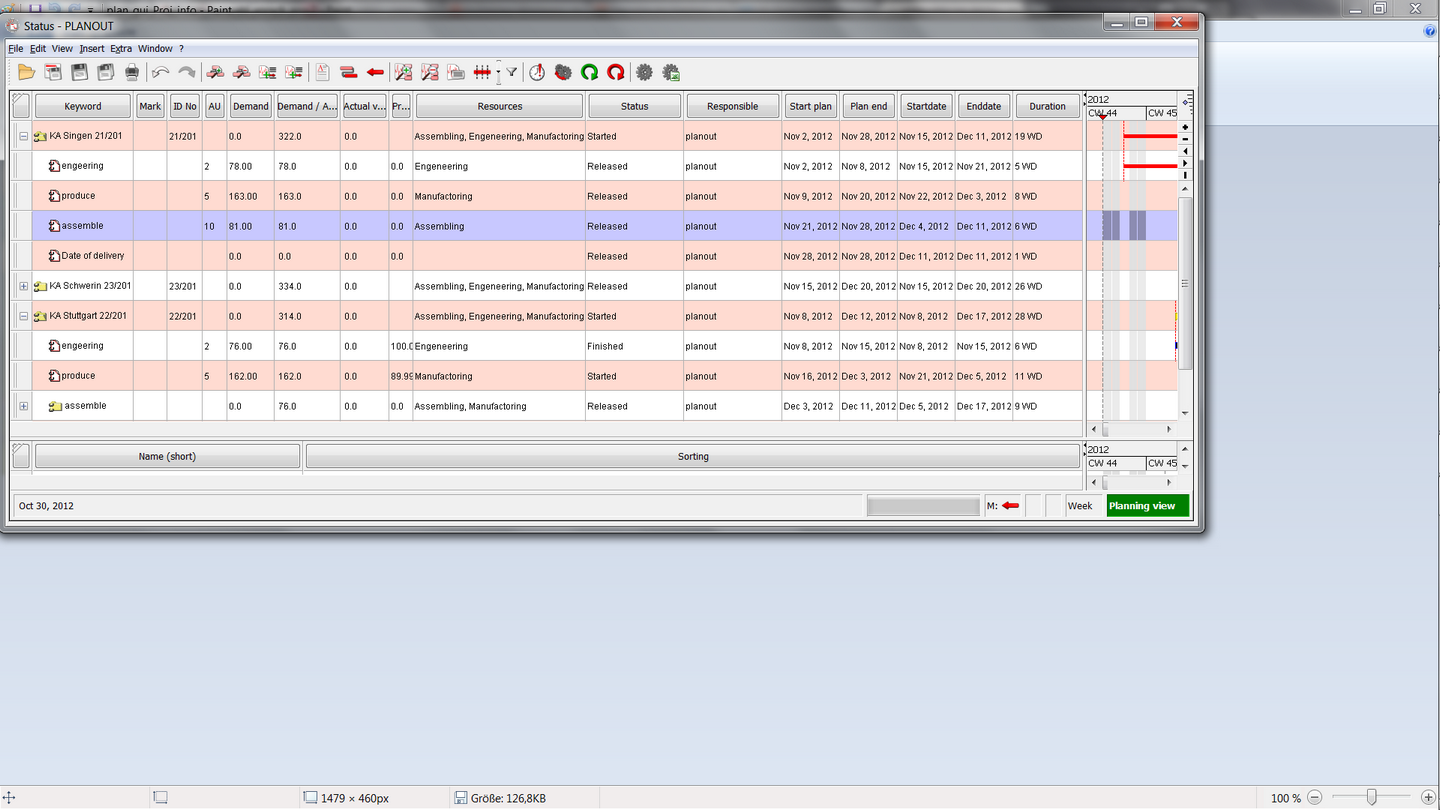Click the Gantt horizontal scrollbar right arrow
The width and height of the screenshot is (1440, 810).
pyautogui.click(x=1168, y=429)
